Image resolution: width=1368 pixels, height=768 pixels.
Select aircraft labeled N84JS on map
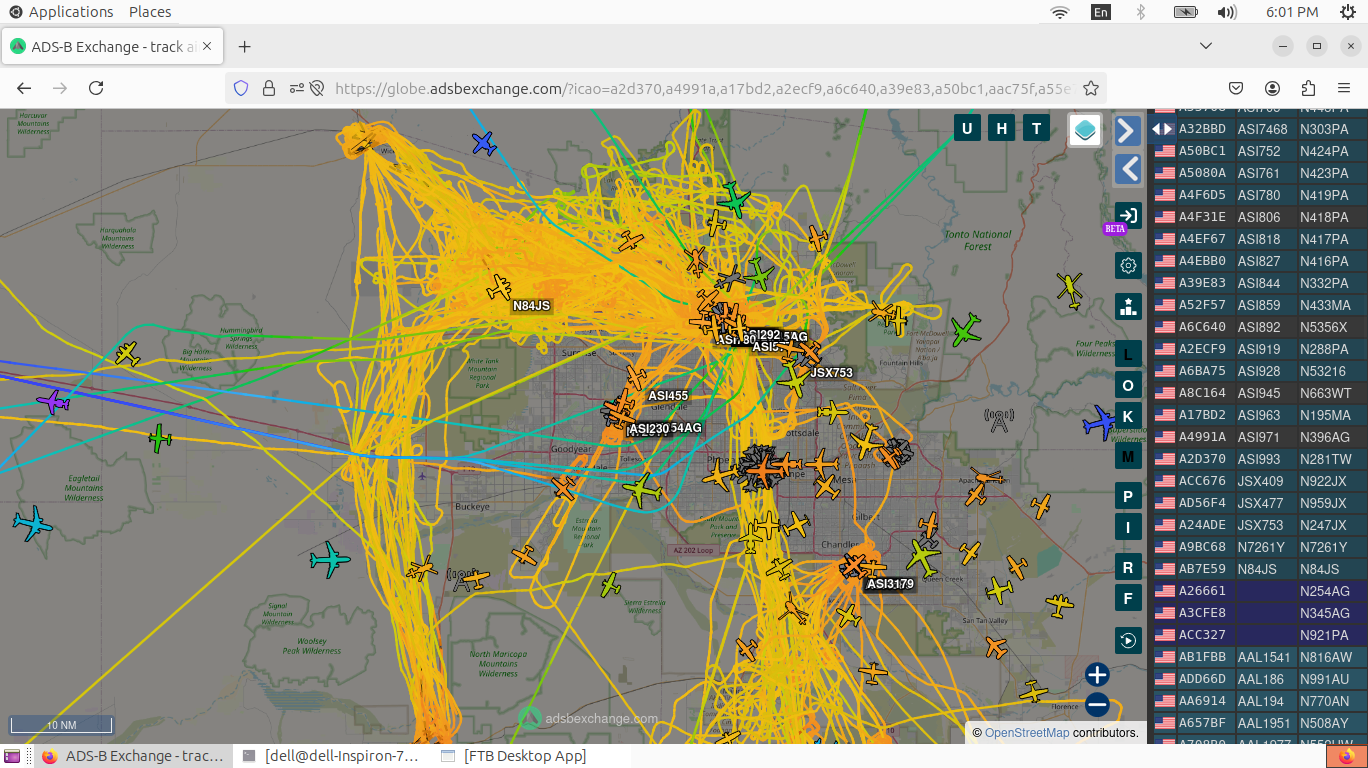499,288
